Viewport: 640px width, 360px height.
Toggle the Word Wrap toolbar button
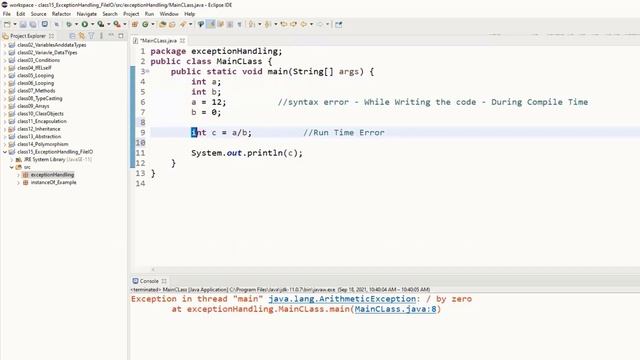[220, 24]
